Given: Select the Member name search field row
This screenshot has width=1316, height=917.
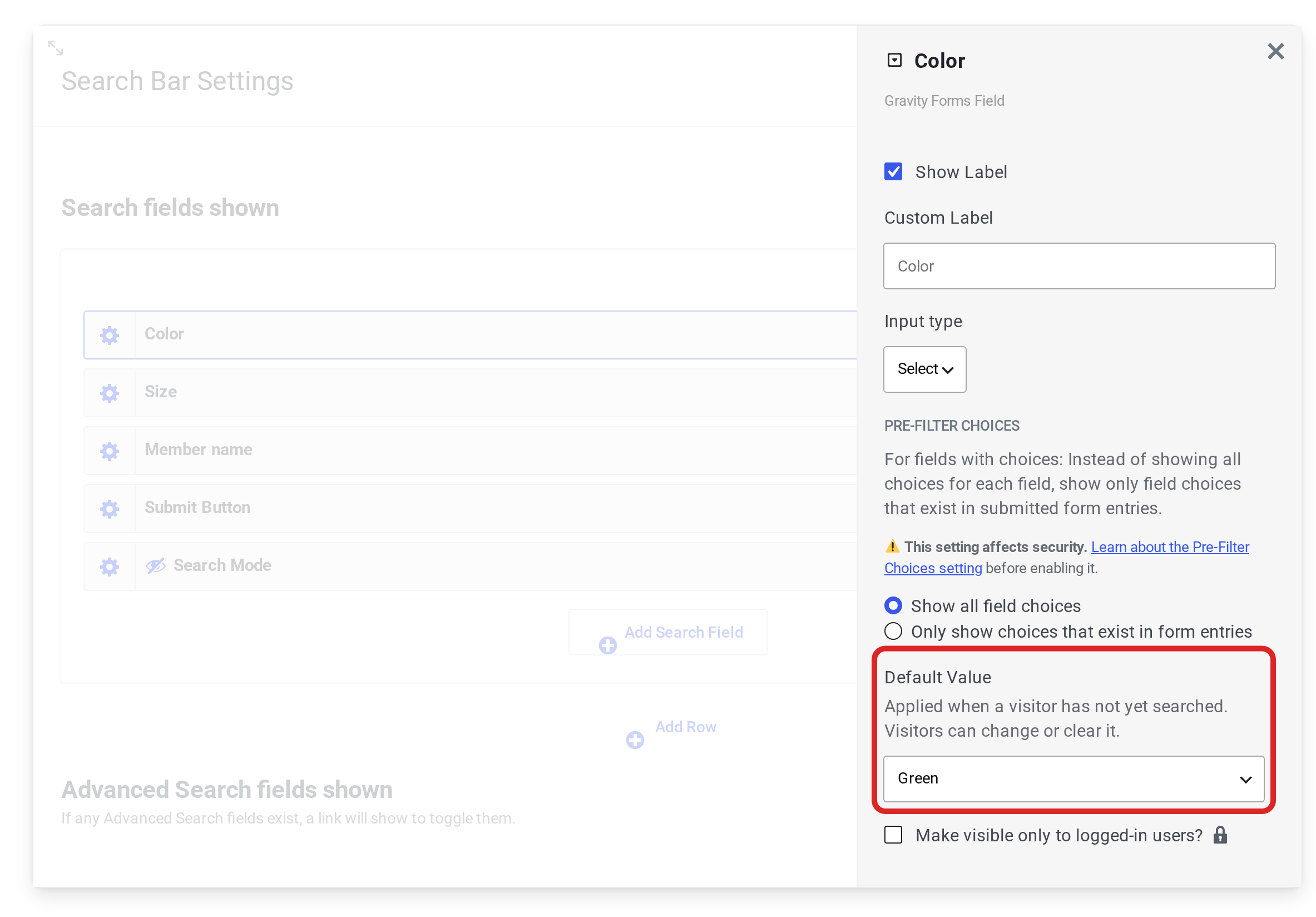Looking at the screenshot, I should click(x=470, y=451).
